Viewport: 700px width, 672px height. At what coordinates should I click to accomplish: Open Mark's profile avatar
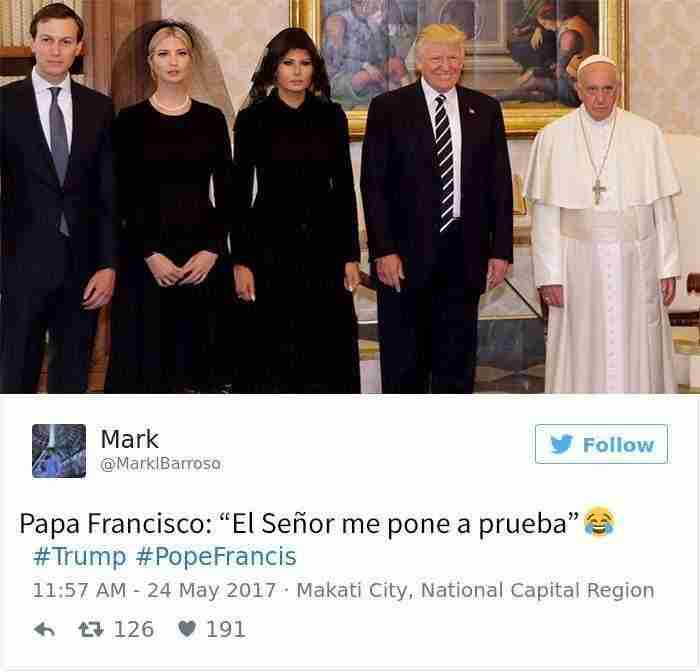click(x=59, y=451)
